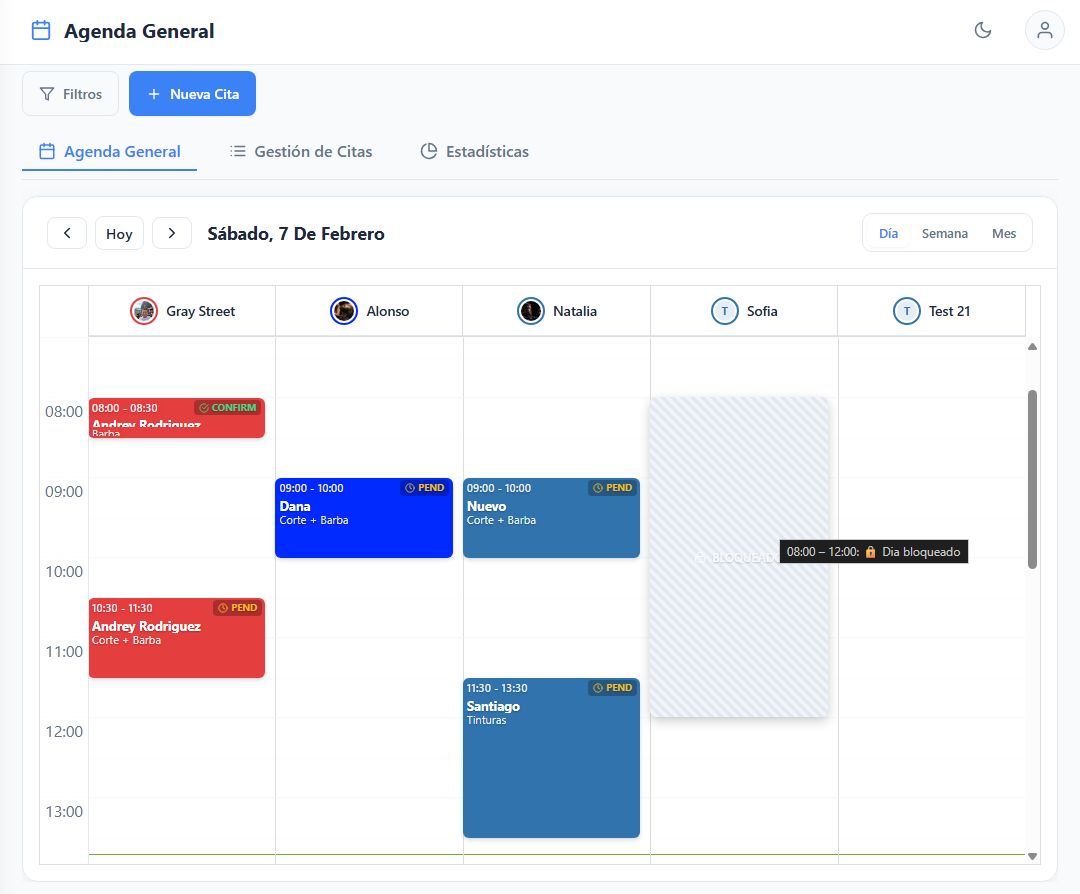Open the Estadísticas tab
Screen dimensions: 1080x894
click(474, 152)
